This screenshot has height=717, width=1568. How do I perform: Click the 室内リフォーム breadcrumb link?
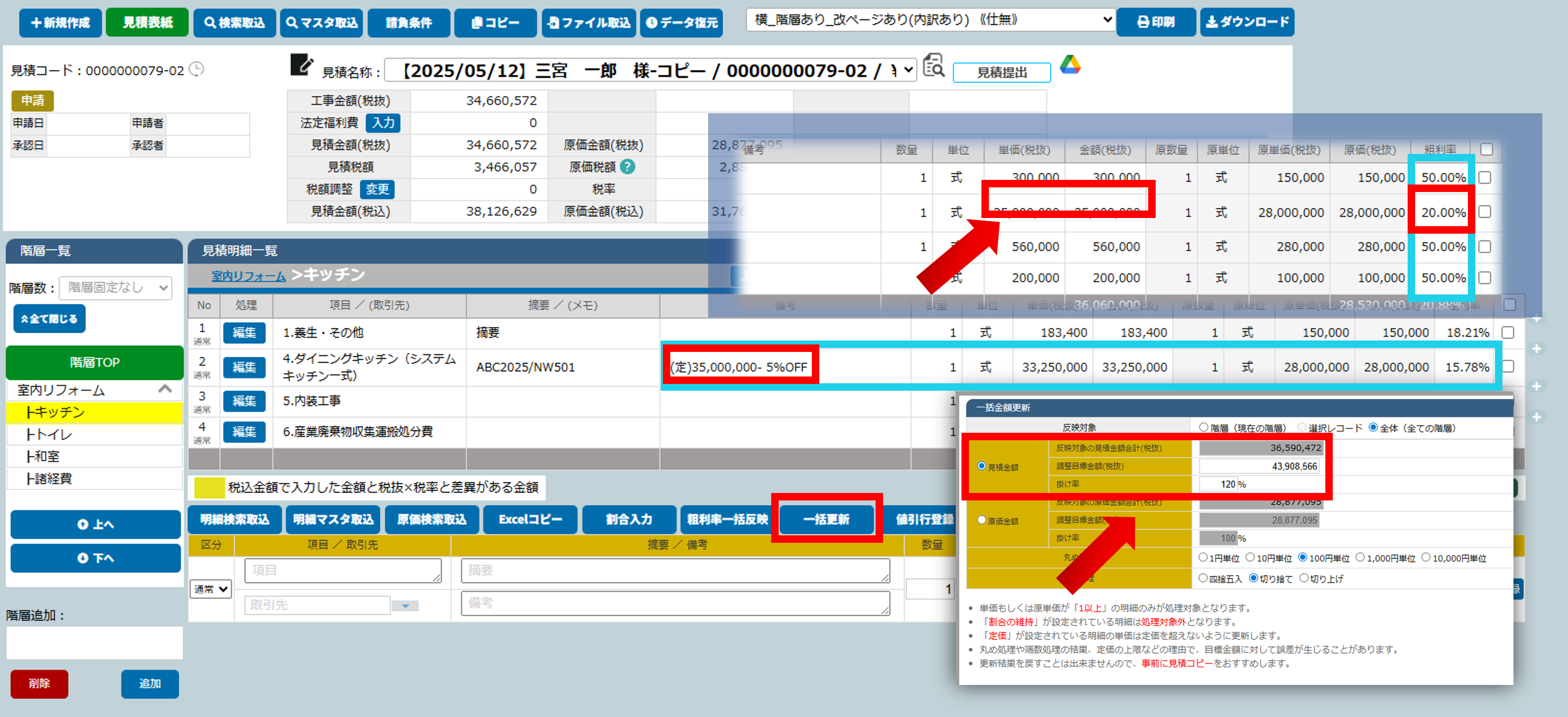(x=248, y=276)
